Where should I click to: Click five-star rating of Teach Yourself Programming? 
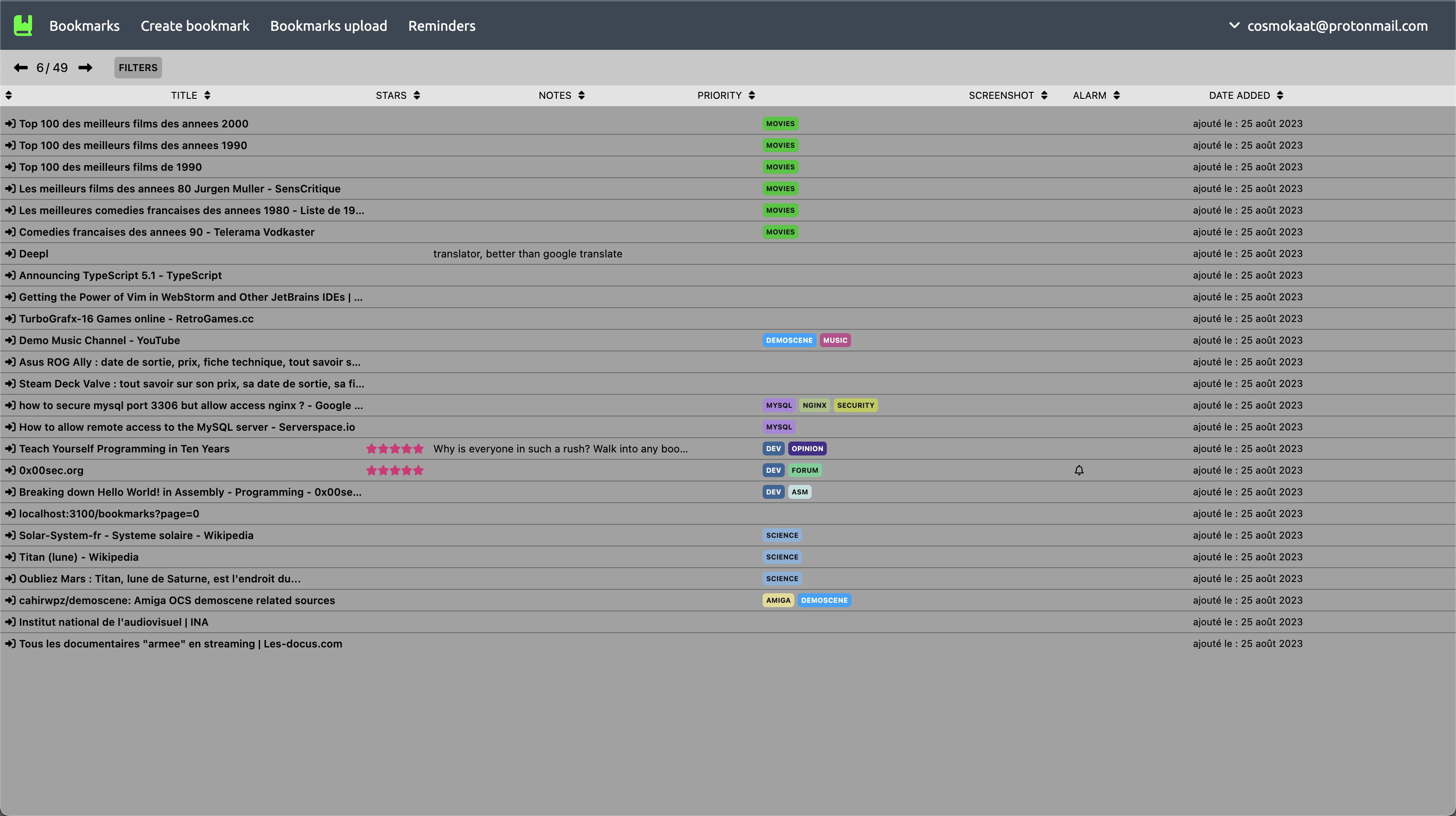point(394,449)
